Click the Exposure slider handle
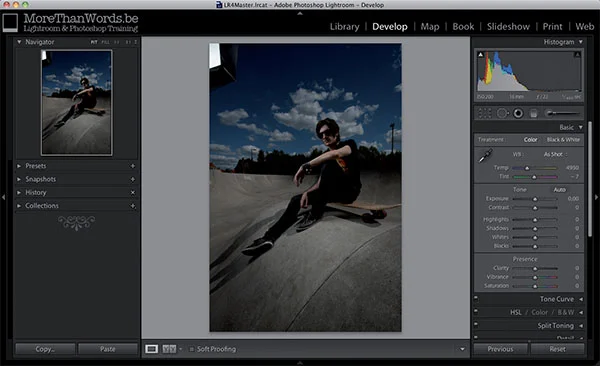600x366 pixels. point(535,199)
